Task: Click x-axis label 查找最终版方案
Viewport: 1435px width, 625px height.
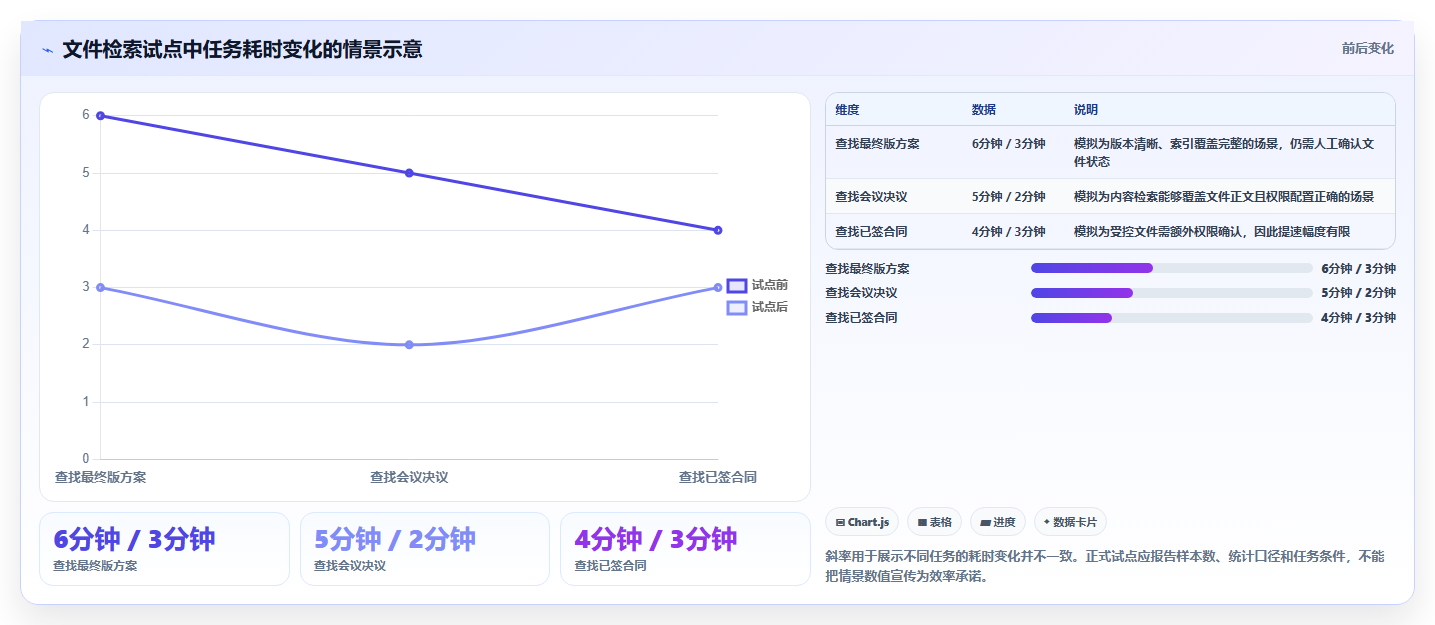Action: [x=100, y=477]
